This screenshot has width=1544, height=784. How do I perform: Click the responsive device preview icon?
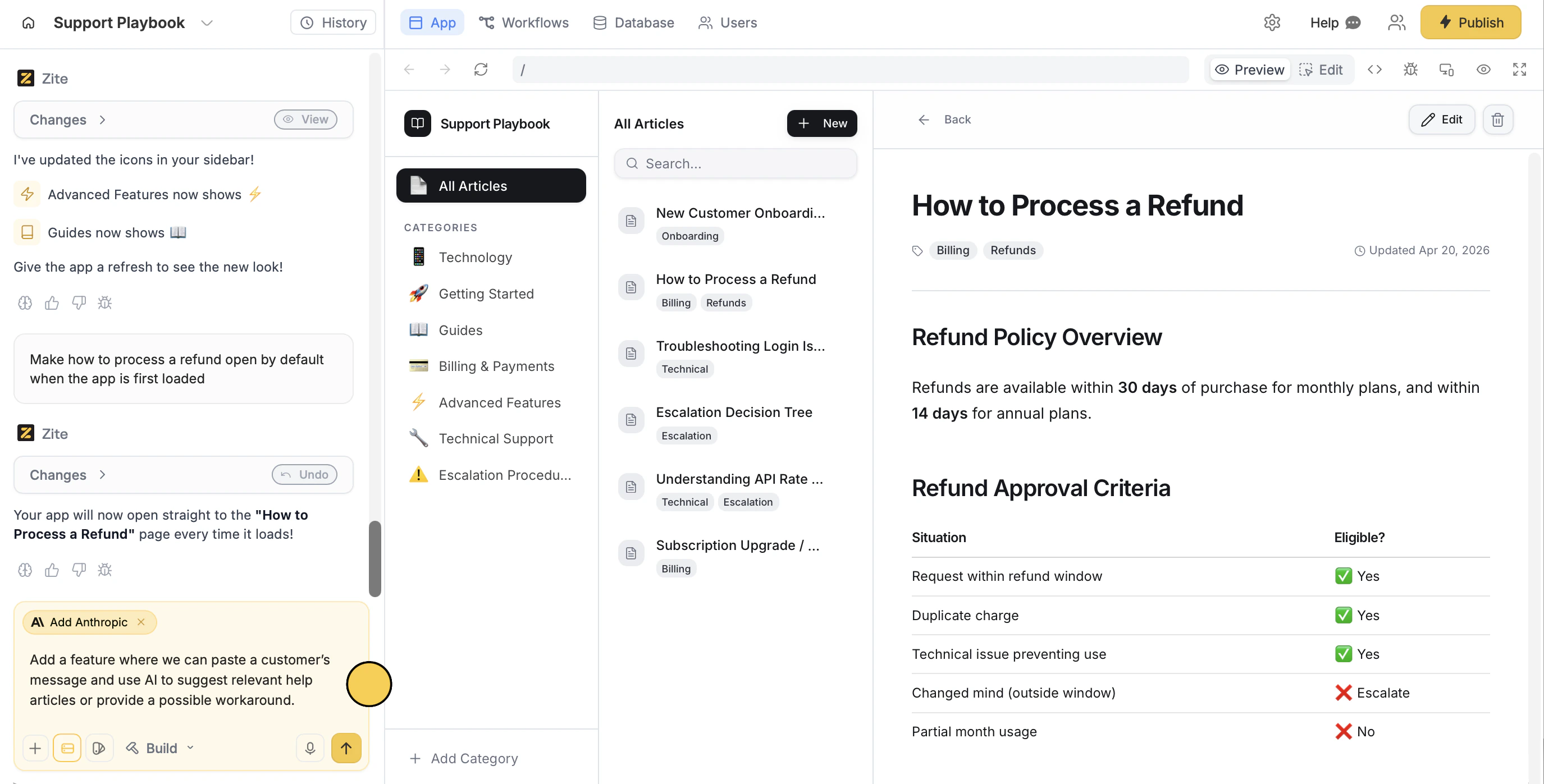point(1446,70)
